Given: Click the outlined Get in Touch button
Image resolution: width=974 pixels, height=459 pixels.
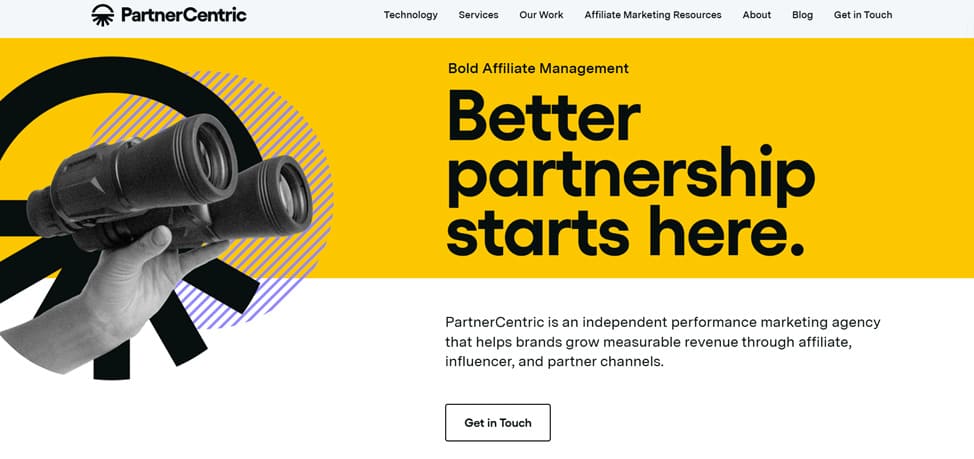Looking at the screenshot, I should point(498,422).
